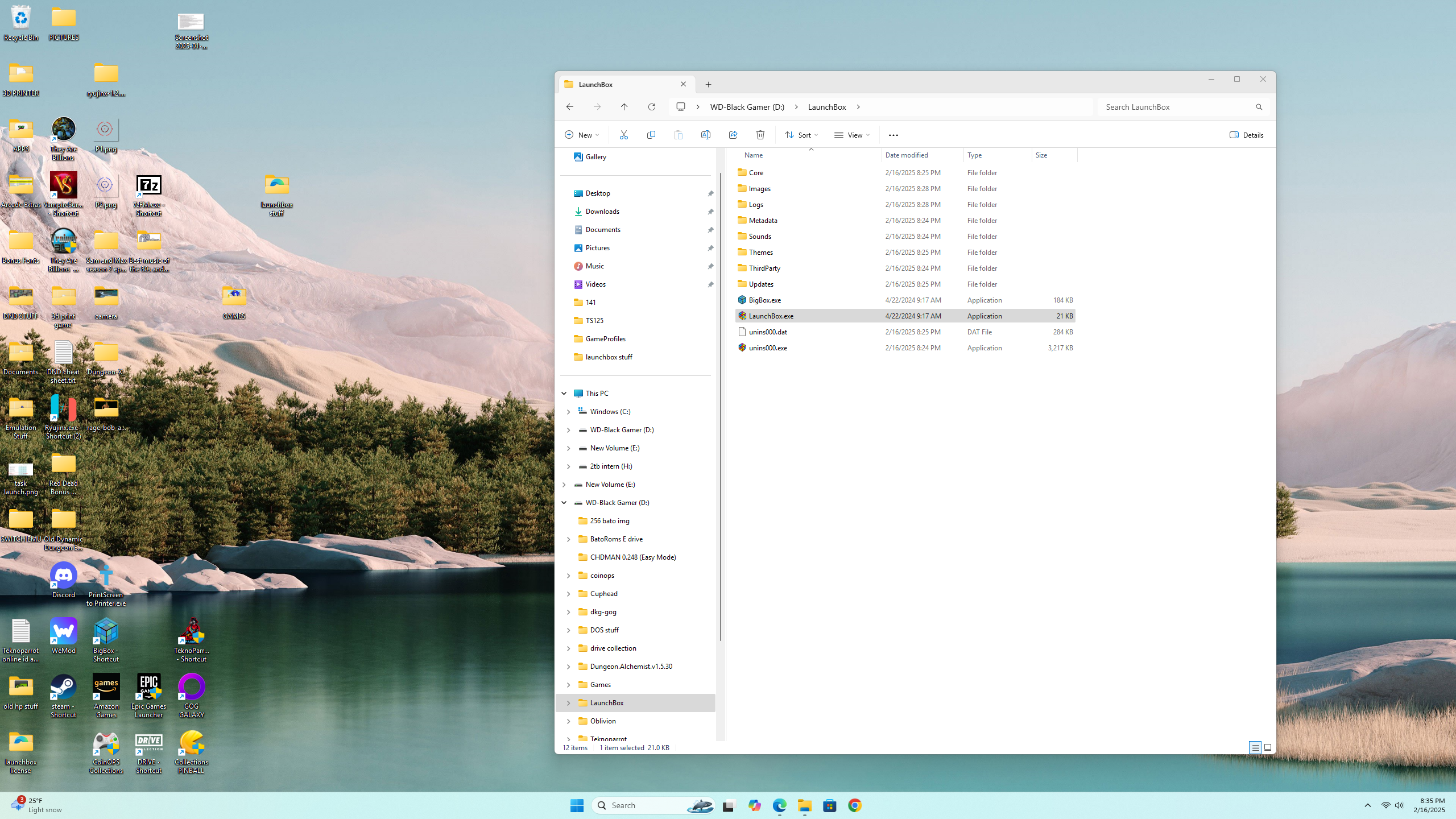This screenshot has width=1456, height=819.
Task: Click the taskbar Search box
Action: coord(653,805)
